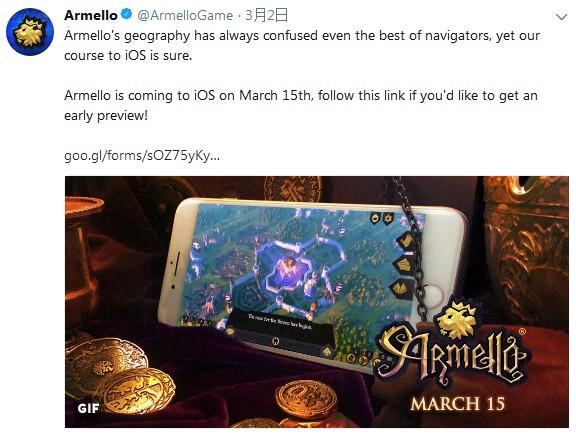
Task: Click the tweet text about iOS March 15th
Action: click(x=301, y=105)
